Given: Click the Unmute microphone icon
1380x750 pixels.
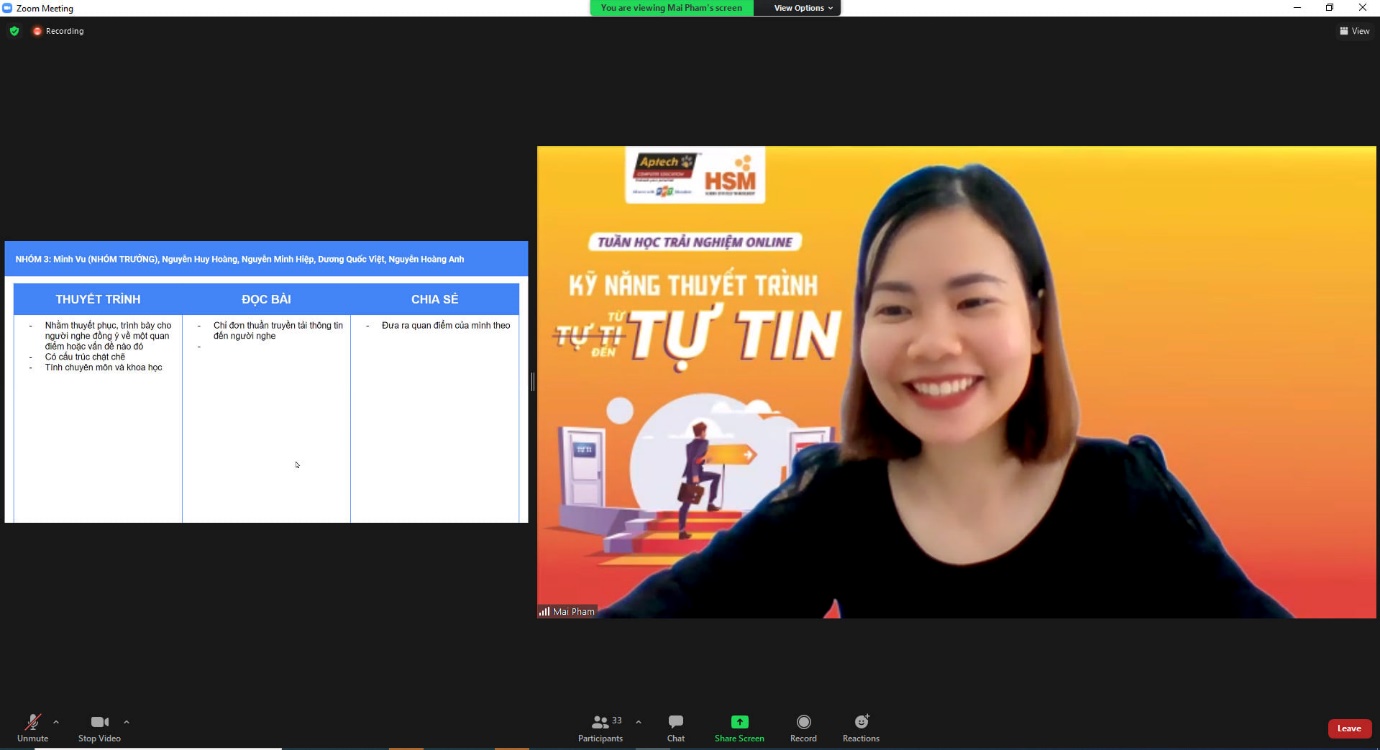Looking at the screenshot, I should coord(32,722).
